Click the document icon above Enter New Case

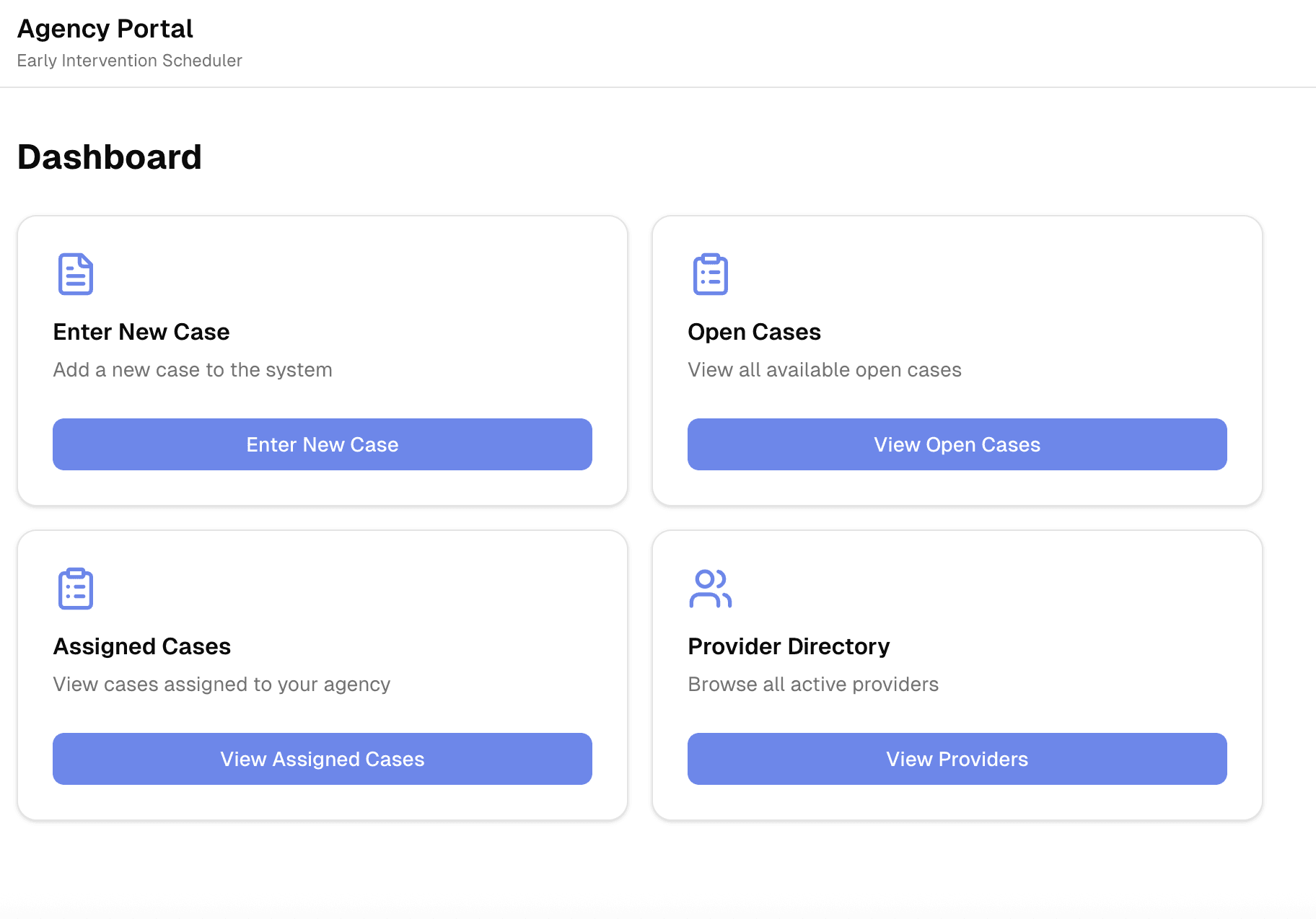pyautogui.click(x=76, y=274)
